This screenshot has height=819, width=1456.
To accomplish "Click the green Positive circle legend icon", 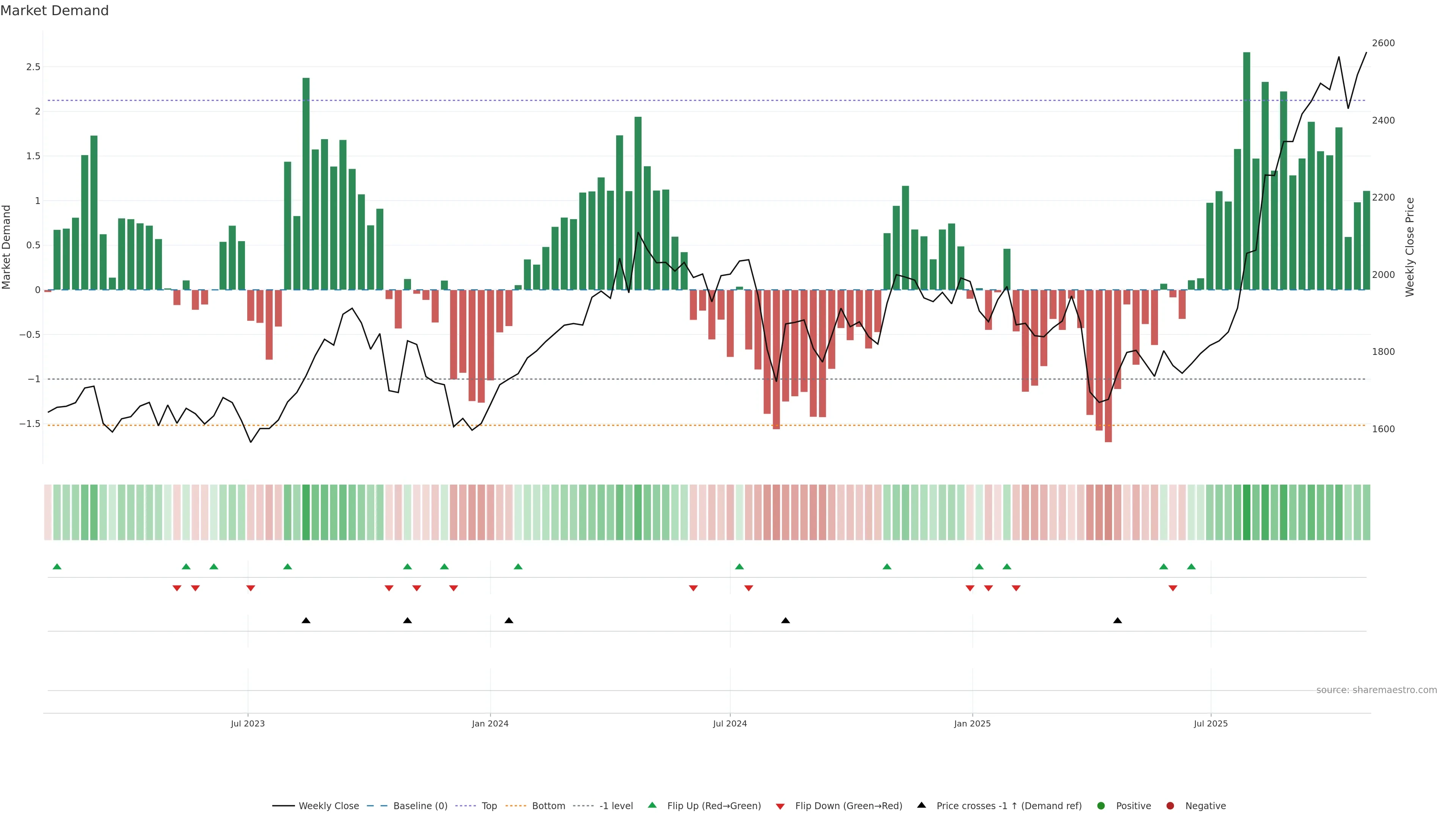I will click(x=1100, y=805).
